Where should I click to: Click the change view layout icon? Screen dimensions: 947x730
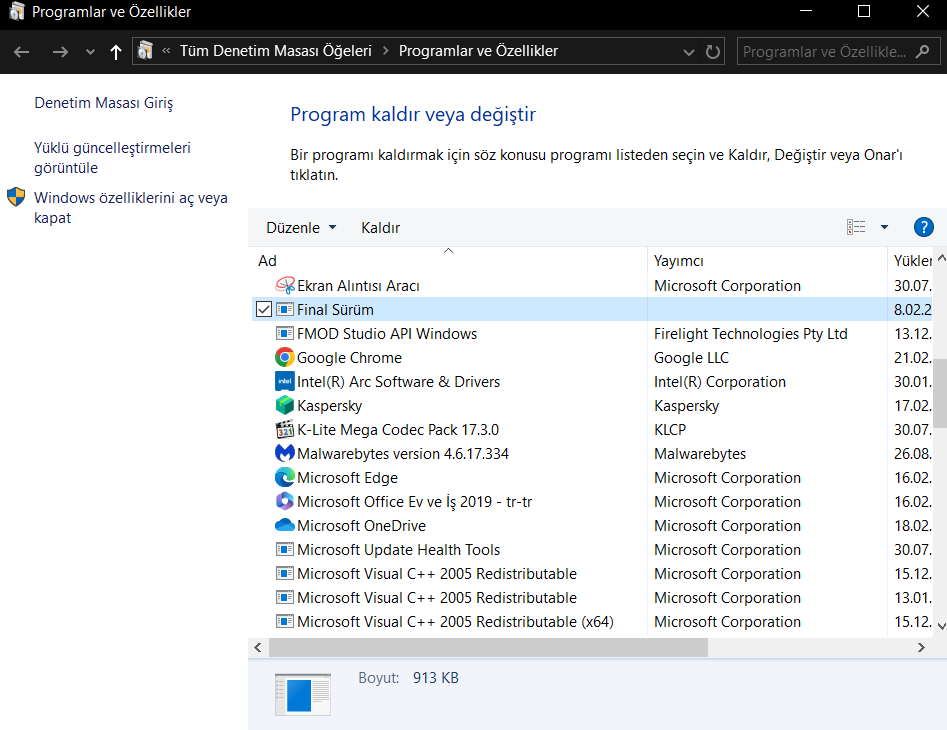(x=856, y=227)
